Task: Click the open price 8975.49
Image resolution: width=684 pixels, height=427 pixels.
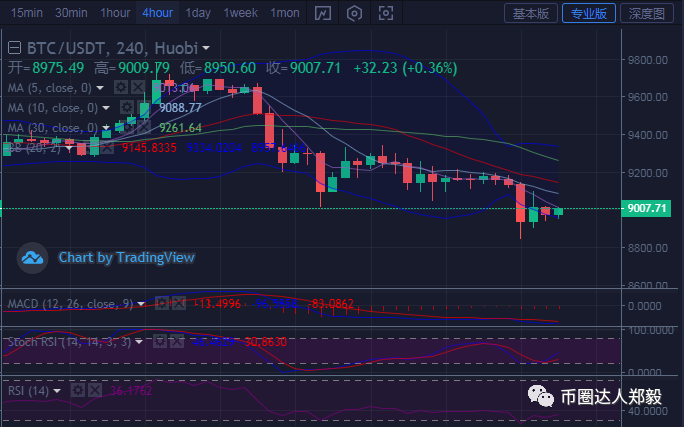Action: pos(58,68)
